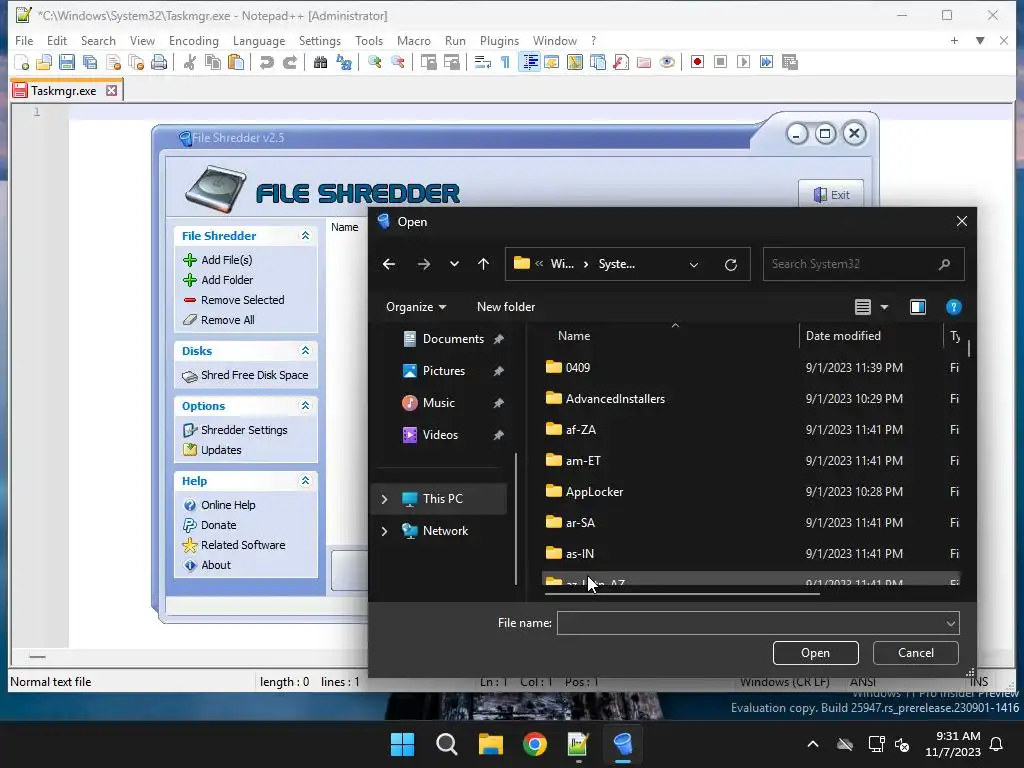Viewport: 1024px width, 768px height.
Task: Collapse the Options panel section
Action: 305,406
